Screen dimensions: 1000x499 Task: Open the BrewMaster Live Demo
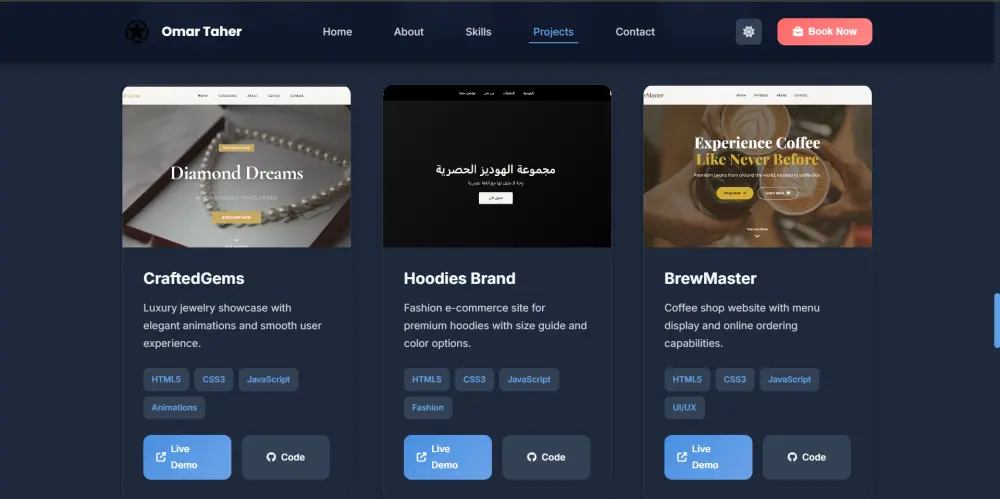708,457
